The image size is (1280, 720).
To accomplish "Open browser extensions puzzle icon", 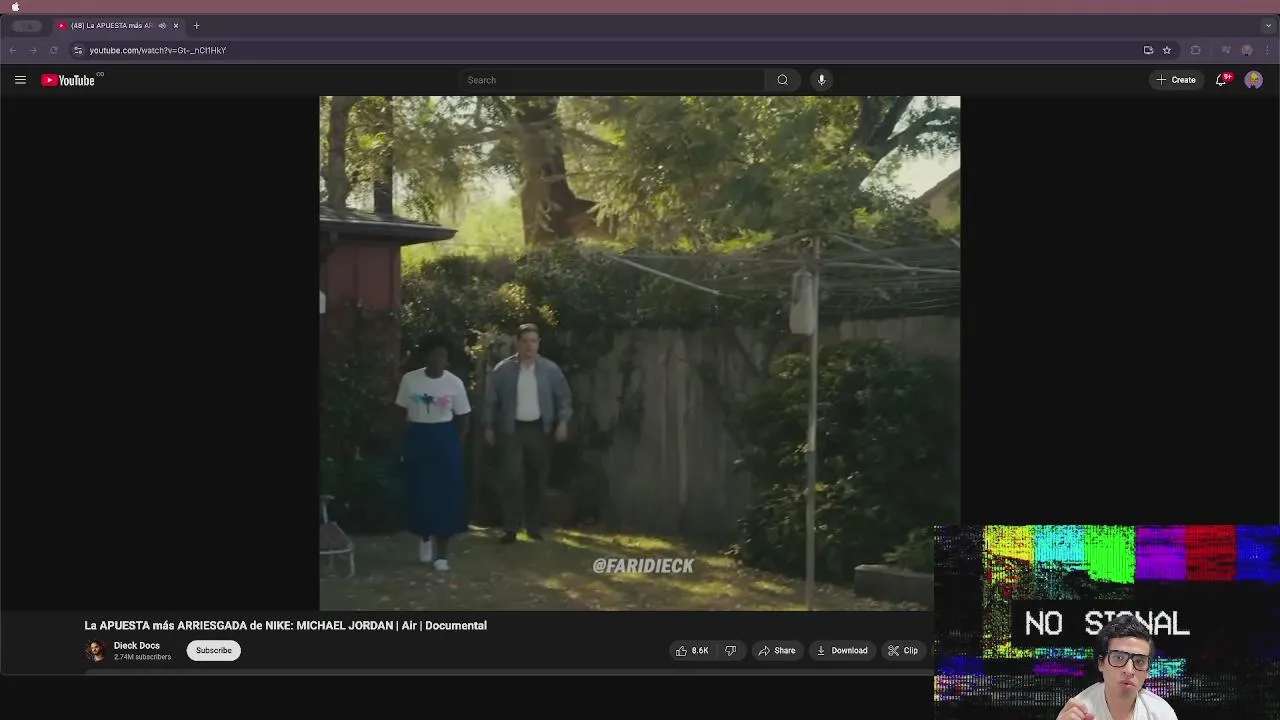I will click(1195, 50).
